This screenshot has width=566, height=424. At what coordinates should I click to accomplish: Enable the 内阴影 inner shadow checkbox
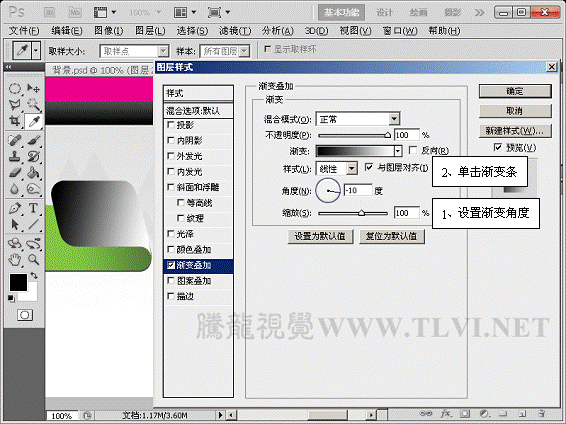tap(171, 140)
